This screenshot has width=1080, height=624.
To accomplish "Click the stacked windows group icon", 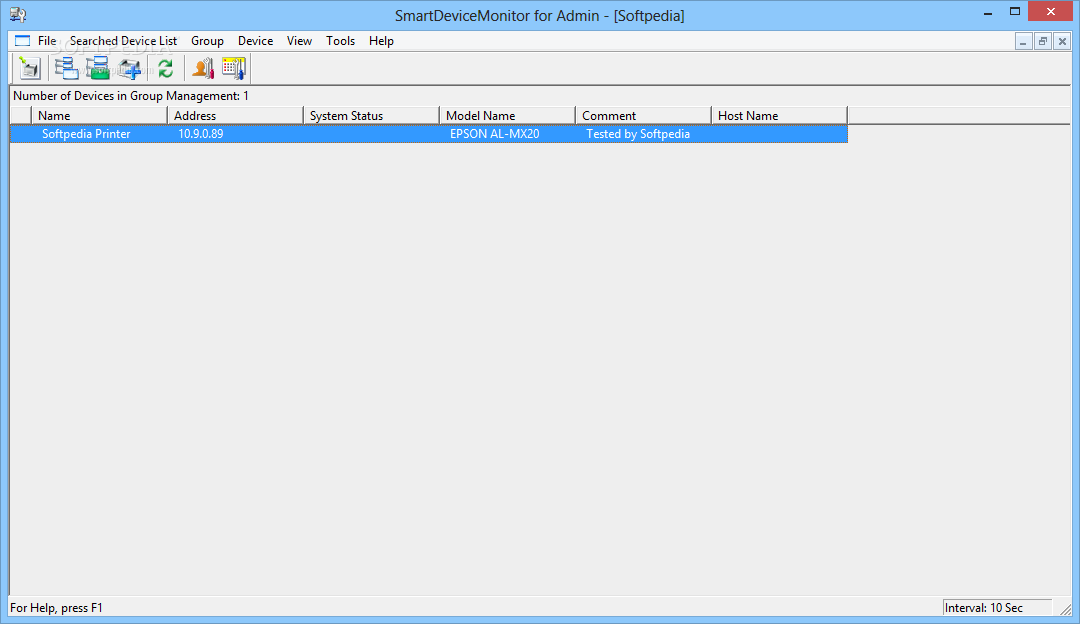I will point(67,68).
